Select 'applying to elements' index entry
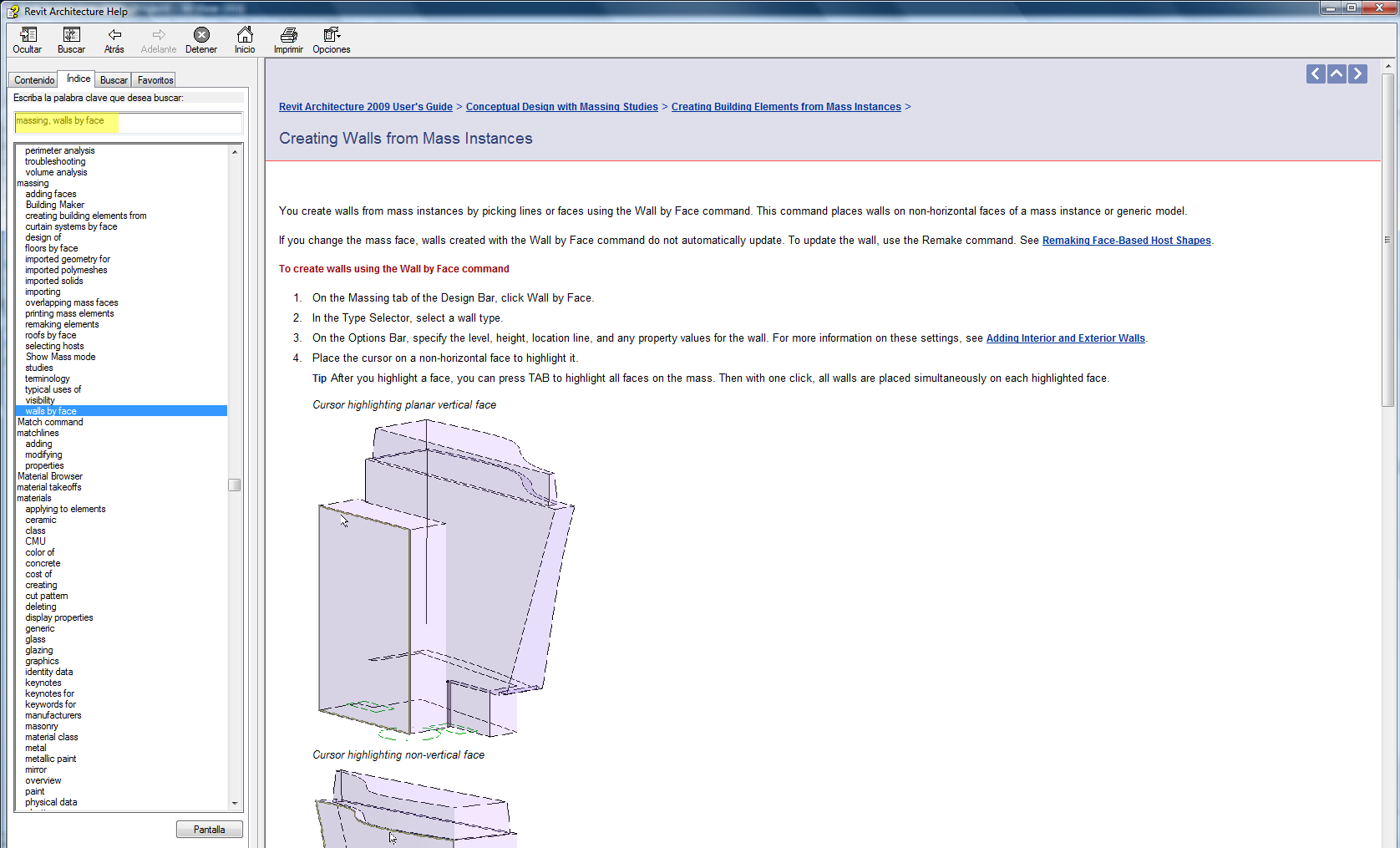1400x848 pixels. pyautogui.click(x=65, y=509)
